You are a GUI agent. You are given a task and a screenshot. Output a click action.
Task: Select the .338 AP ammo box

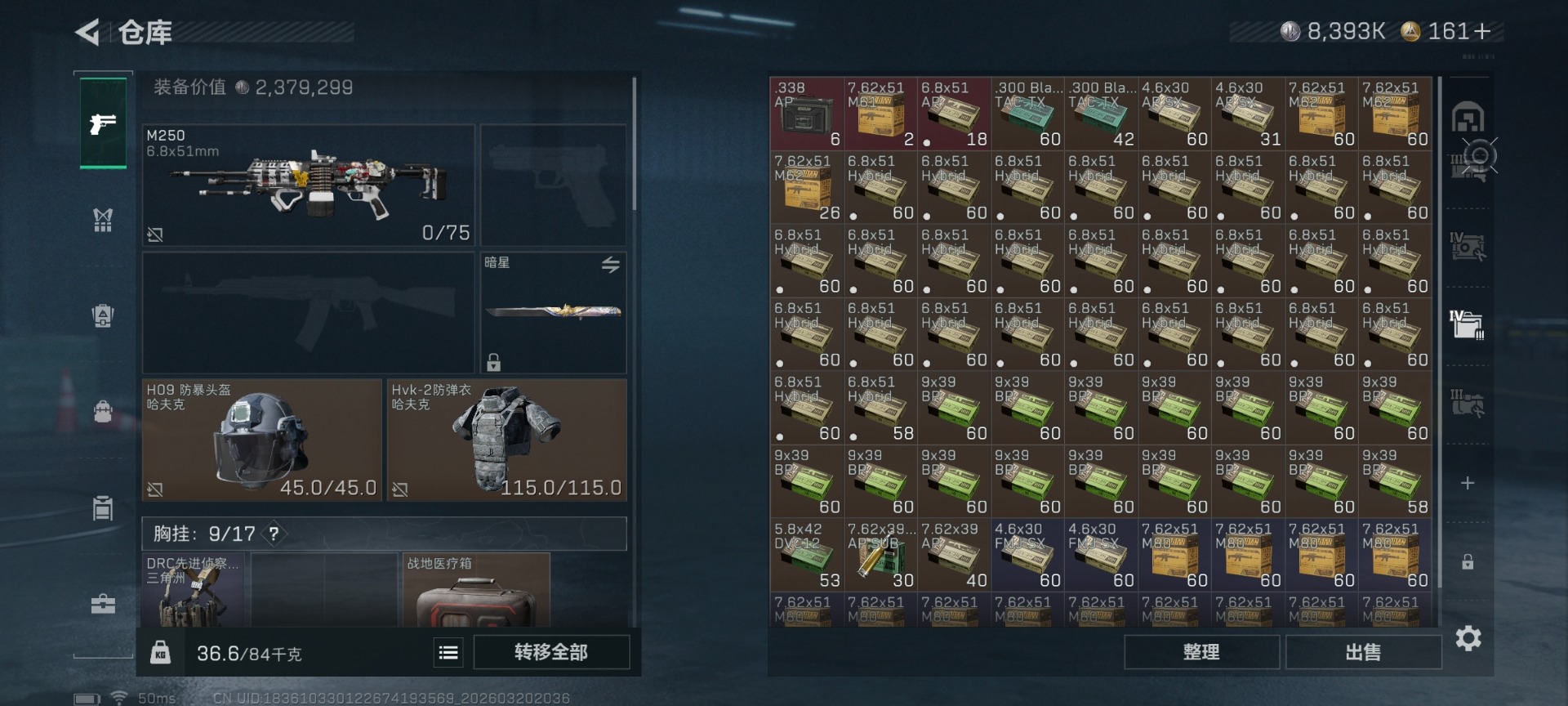pyautogui.click(x=806, y=114)
